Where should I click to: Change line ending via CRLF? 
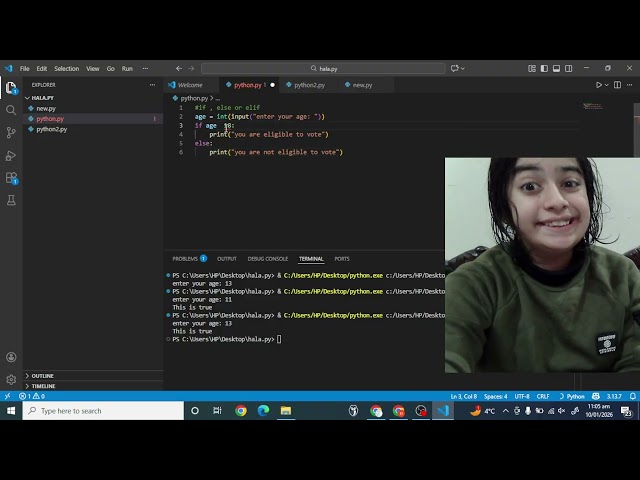click(x=543, y=396)
